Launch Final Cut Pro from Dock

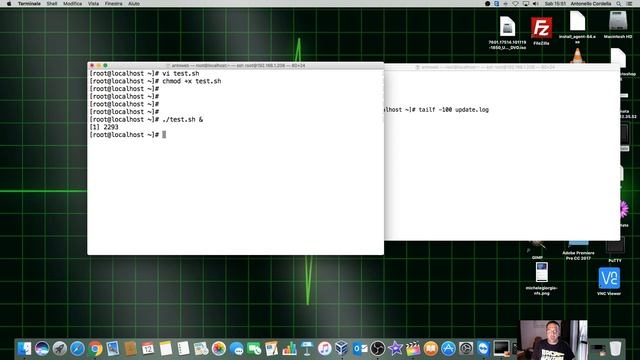(x=413, y=349)
